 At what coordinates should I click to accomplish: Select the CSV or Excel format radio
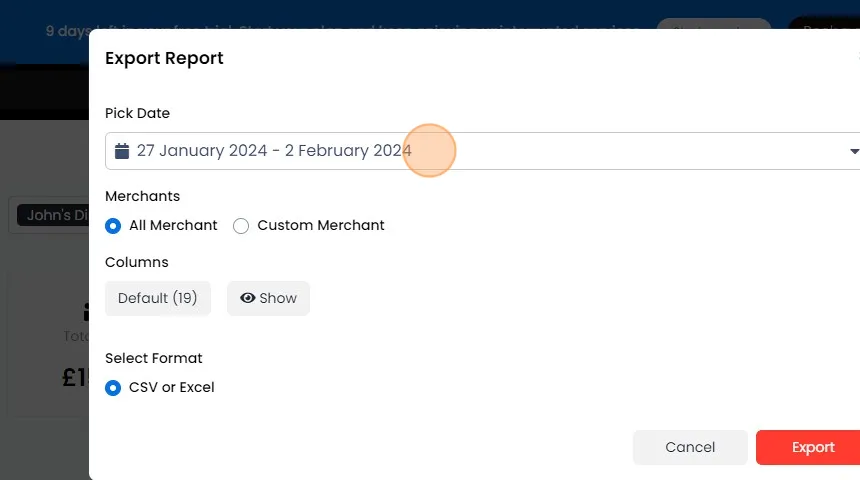[x=113, y=388]
